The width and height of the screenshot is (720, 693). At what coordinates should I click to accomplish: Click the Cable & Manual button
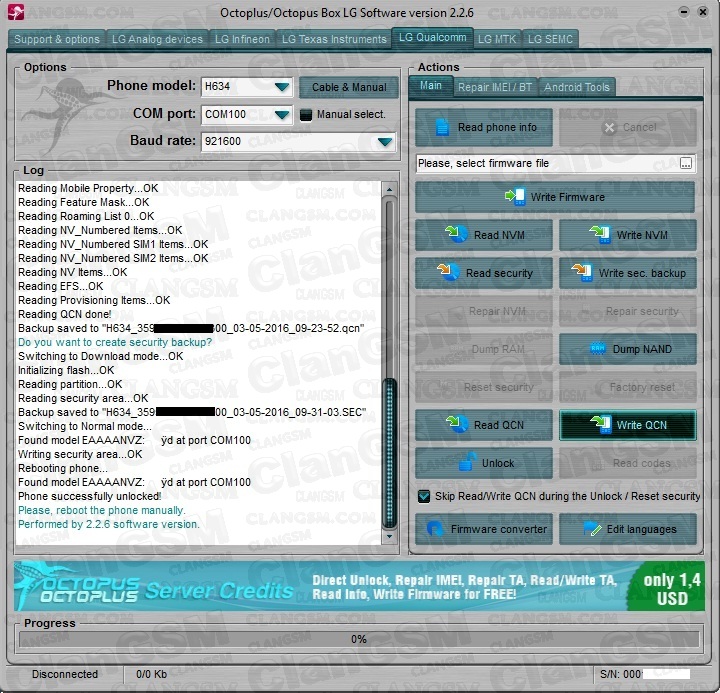(x=349, y=87)
